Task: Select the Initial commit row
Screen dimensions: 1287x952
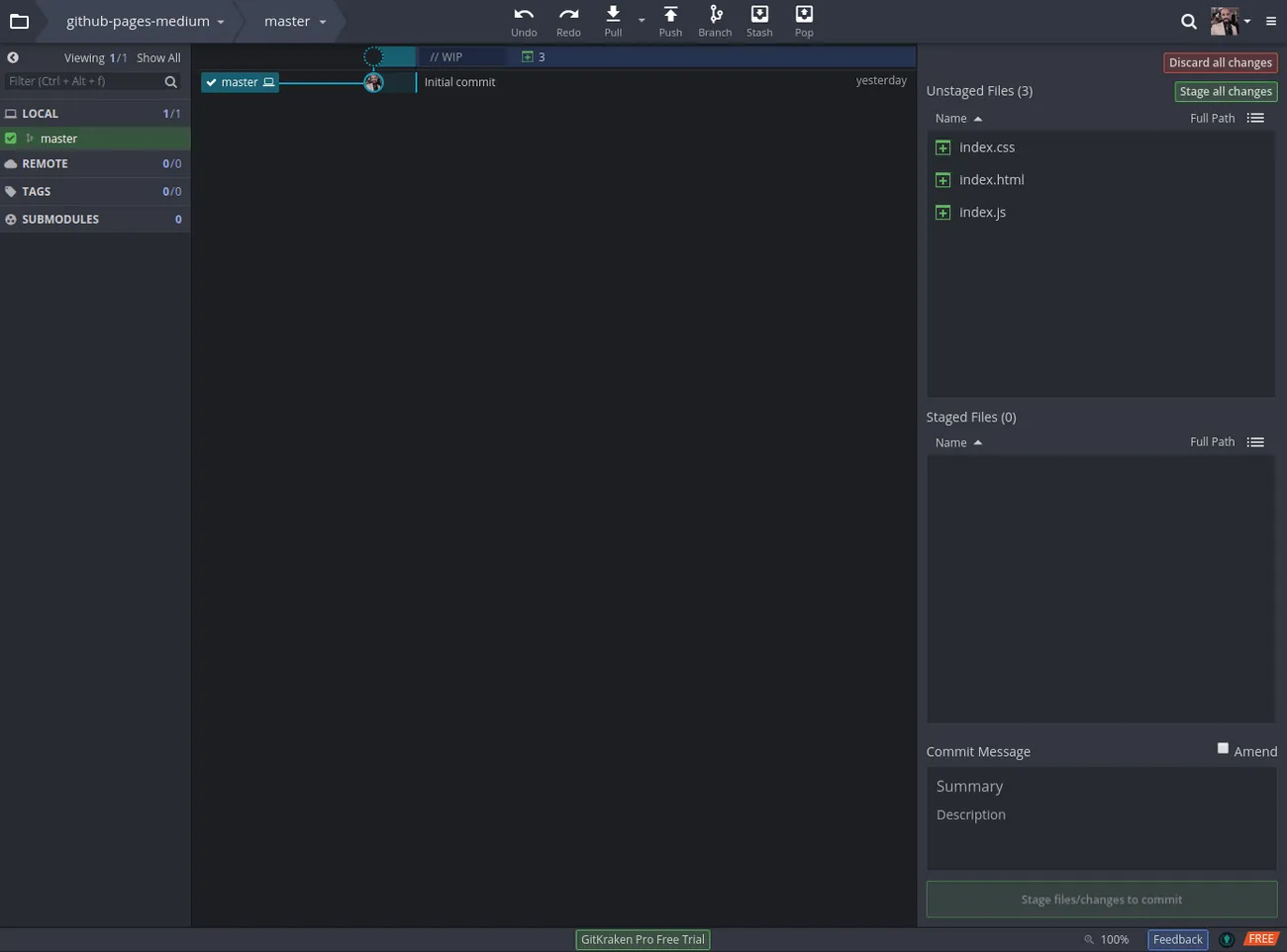Action: pos(554,82)
